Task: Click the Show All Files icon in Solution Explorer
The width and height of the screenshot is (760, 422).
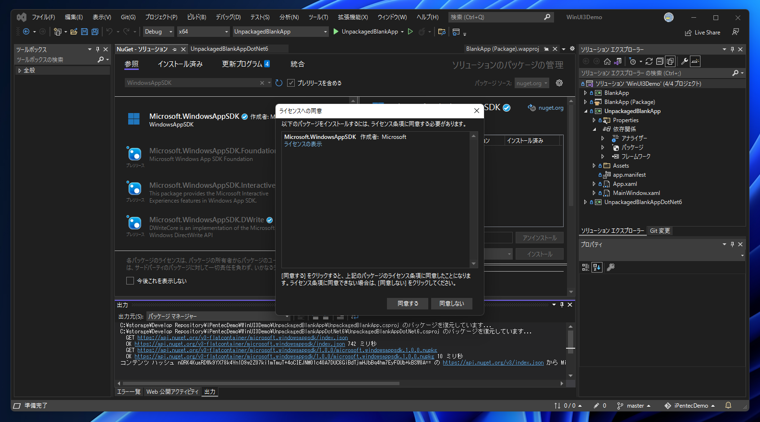Action: point(670,62)
